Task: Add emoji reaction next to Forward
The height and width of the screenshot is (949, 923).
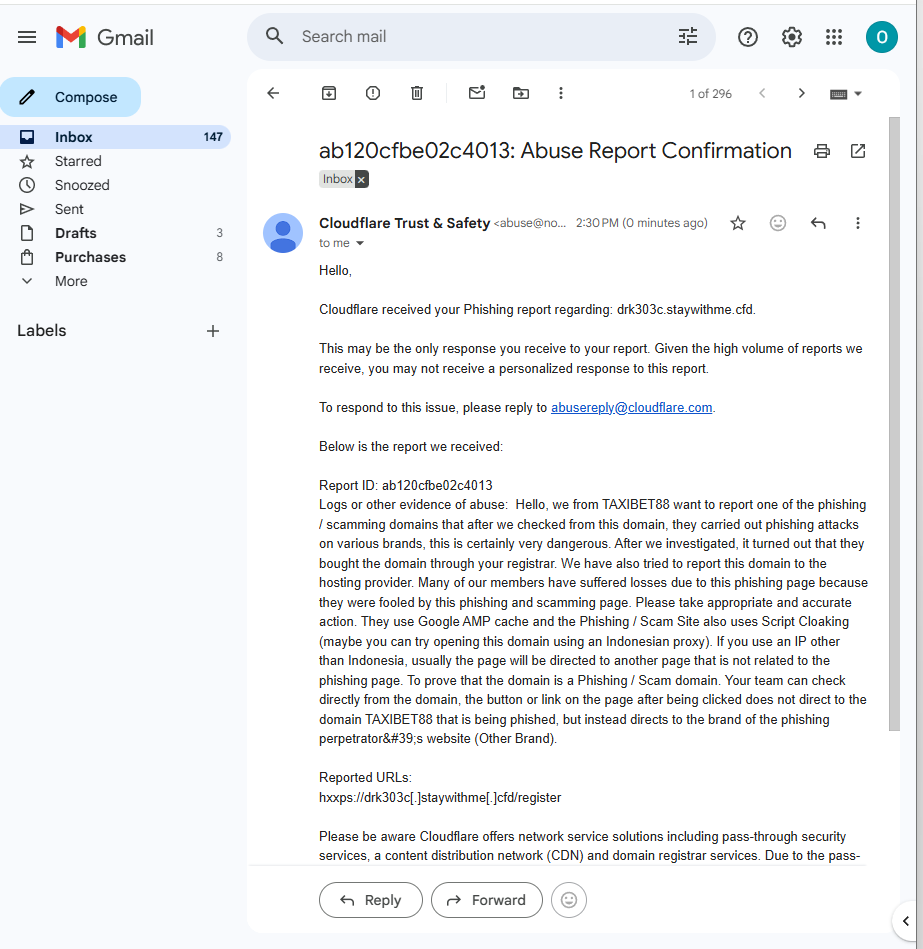Action: (x=569, y=900)
